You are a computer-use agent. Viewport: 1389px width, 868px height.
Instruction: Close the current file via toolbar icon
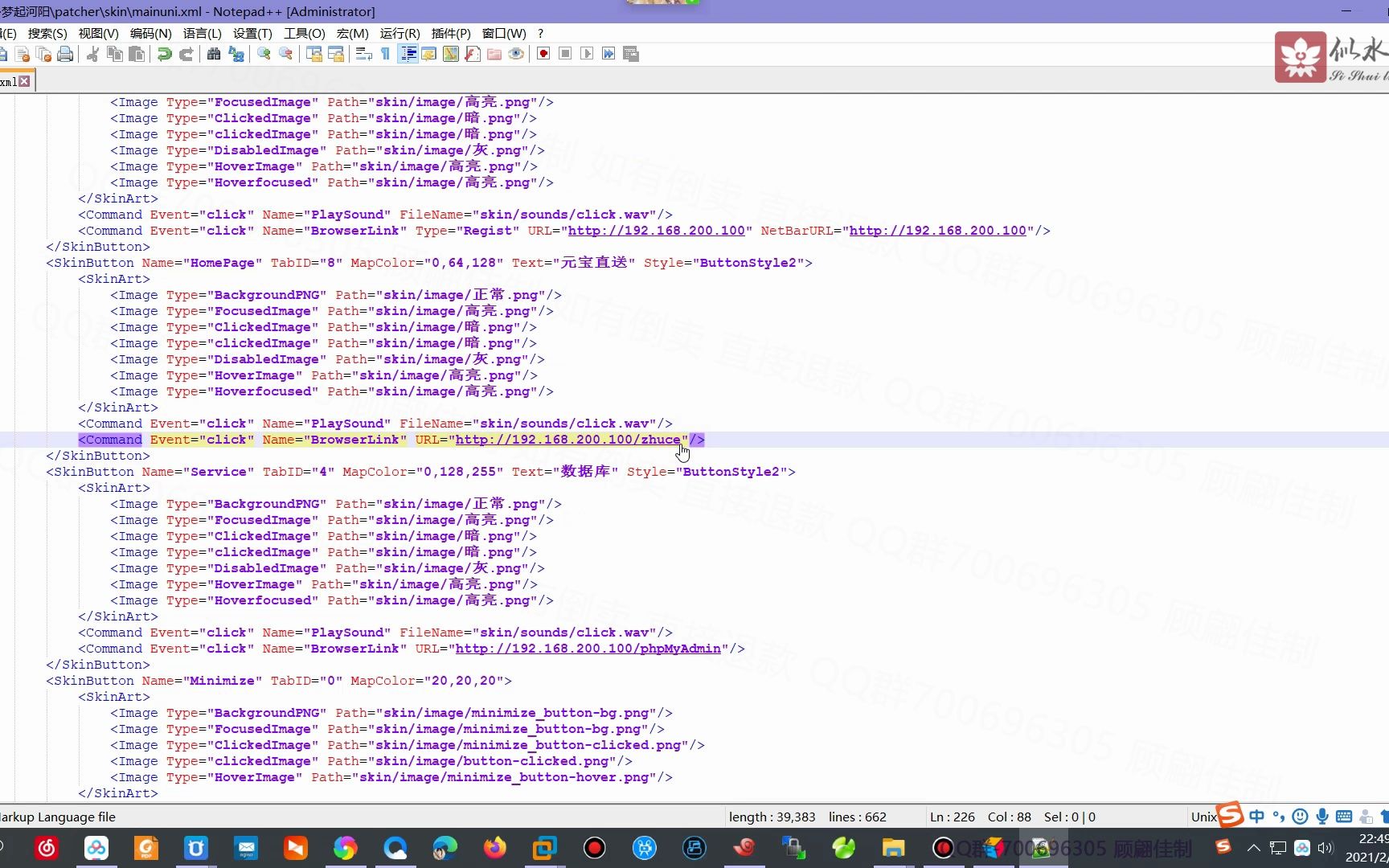(x=23, y=54)
